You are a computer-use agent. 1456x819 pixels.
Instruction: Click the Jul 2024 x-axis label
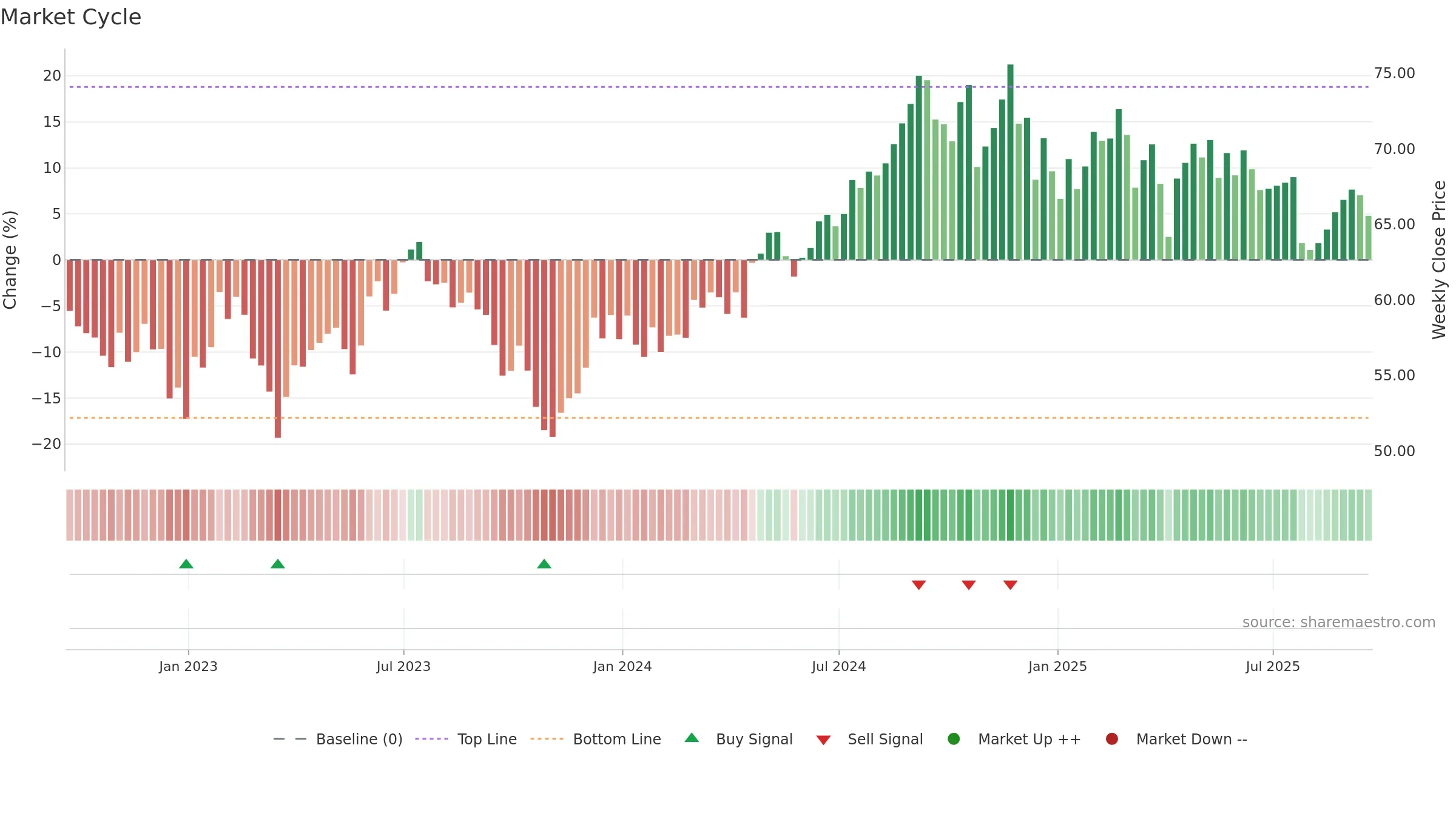pyautogui.click(x=839, y=666)
